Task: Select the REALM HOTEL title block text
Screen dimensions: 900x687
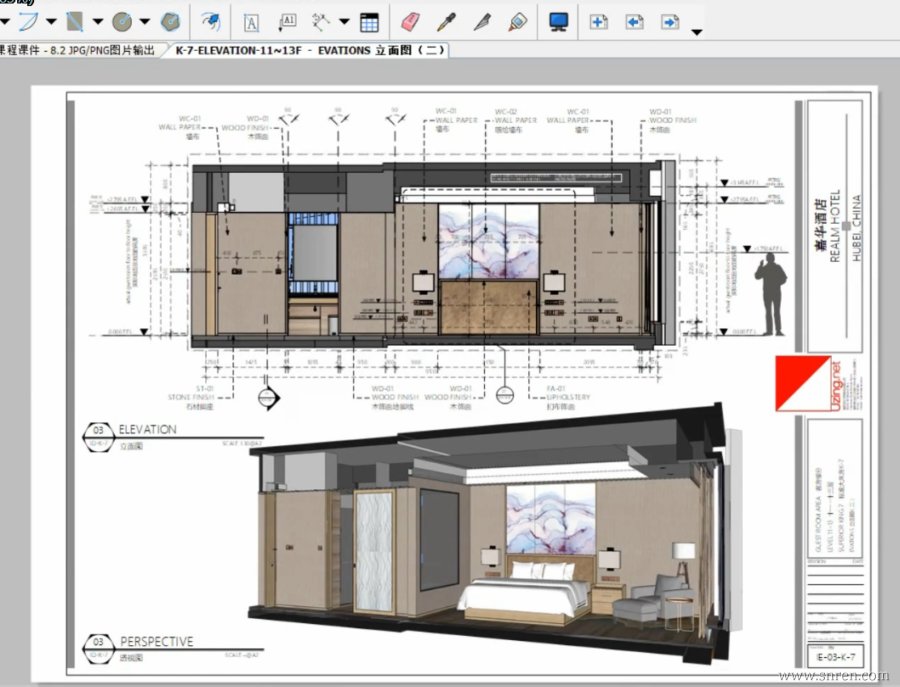Action: (x=835, y=226)
